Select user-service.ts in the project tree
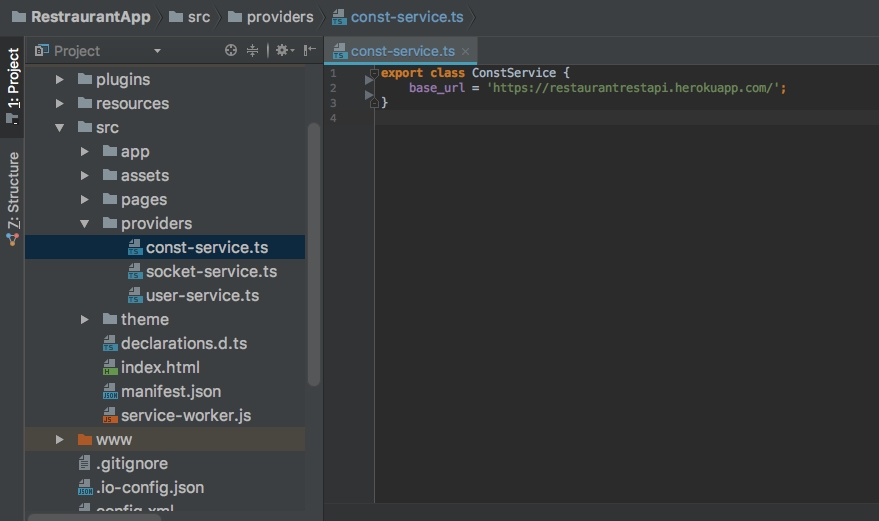Image resolution: width=879 pixels, height=521 pixels. pos(202,296)
